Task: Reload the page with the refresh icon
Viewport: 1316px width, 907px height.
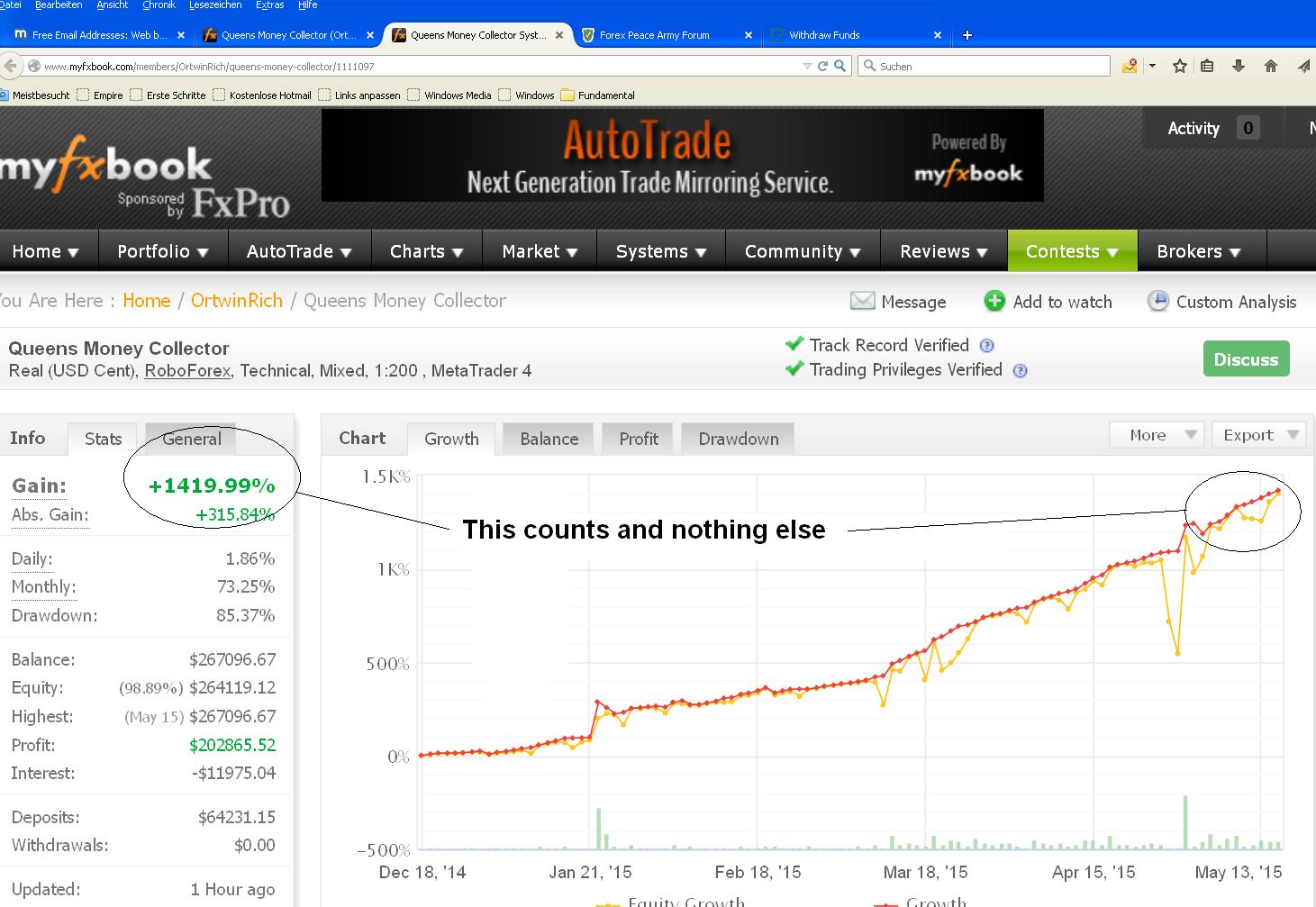Action: (822, 66)
